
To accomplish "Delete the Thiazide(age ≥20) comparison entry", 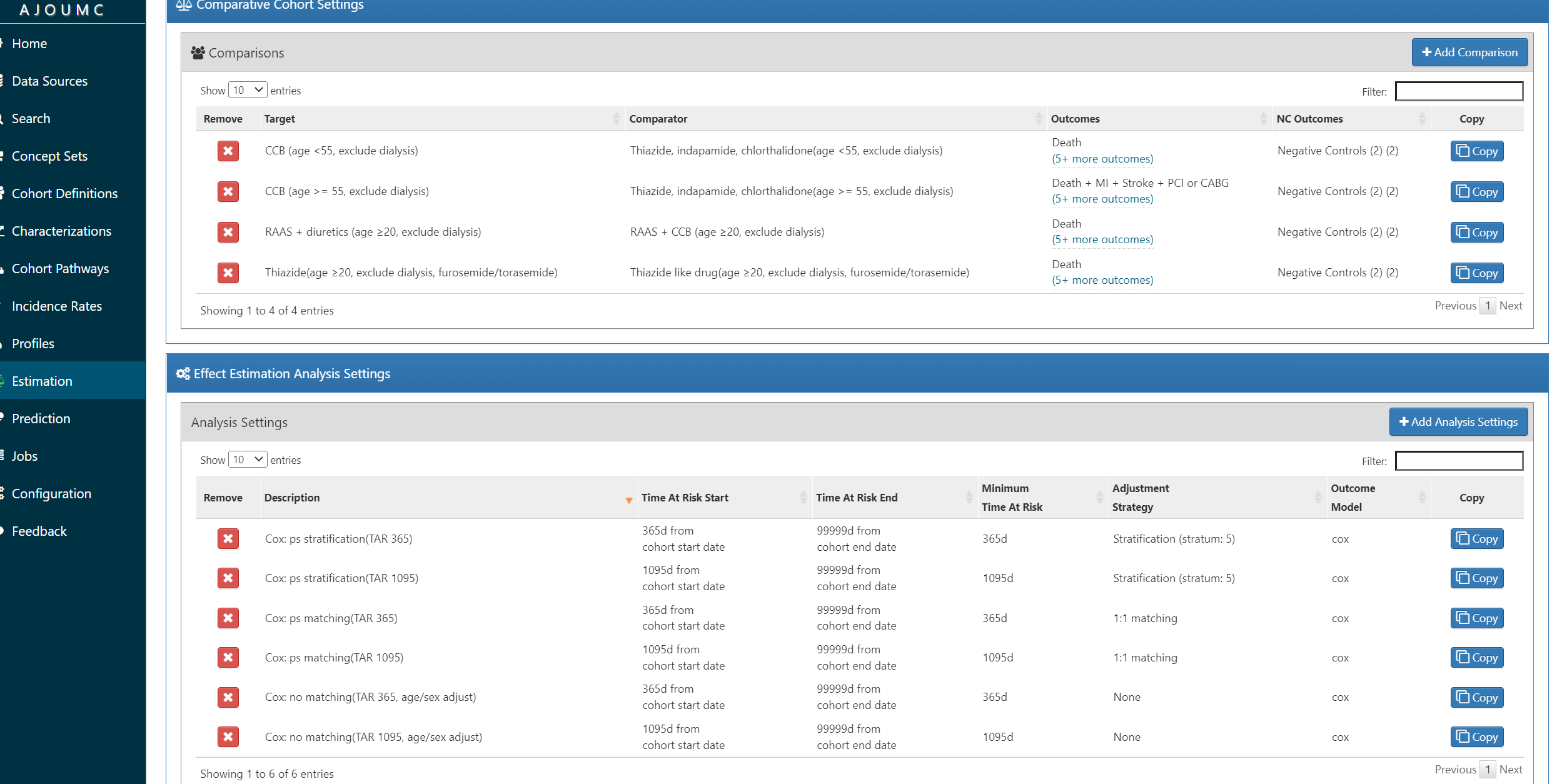I will coord(228,273).
